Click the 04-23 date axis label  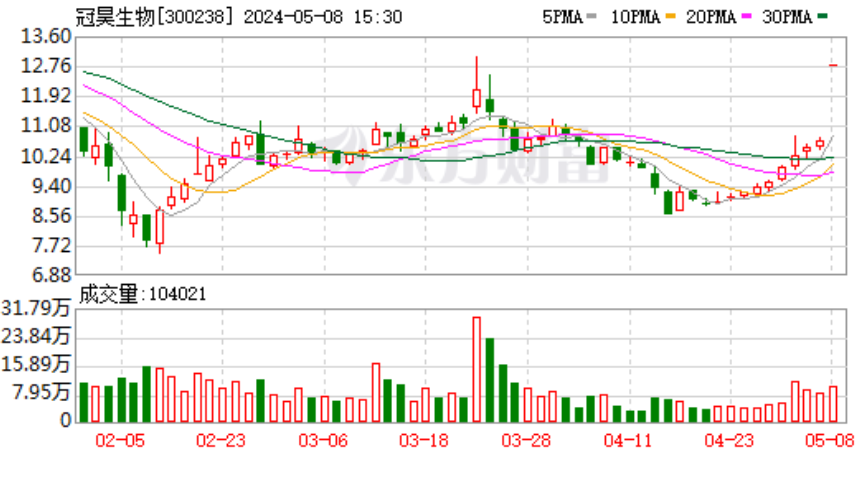pyautogui.click(x=729, y=440)
